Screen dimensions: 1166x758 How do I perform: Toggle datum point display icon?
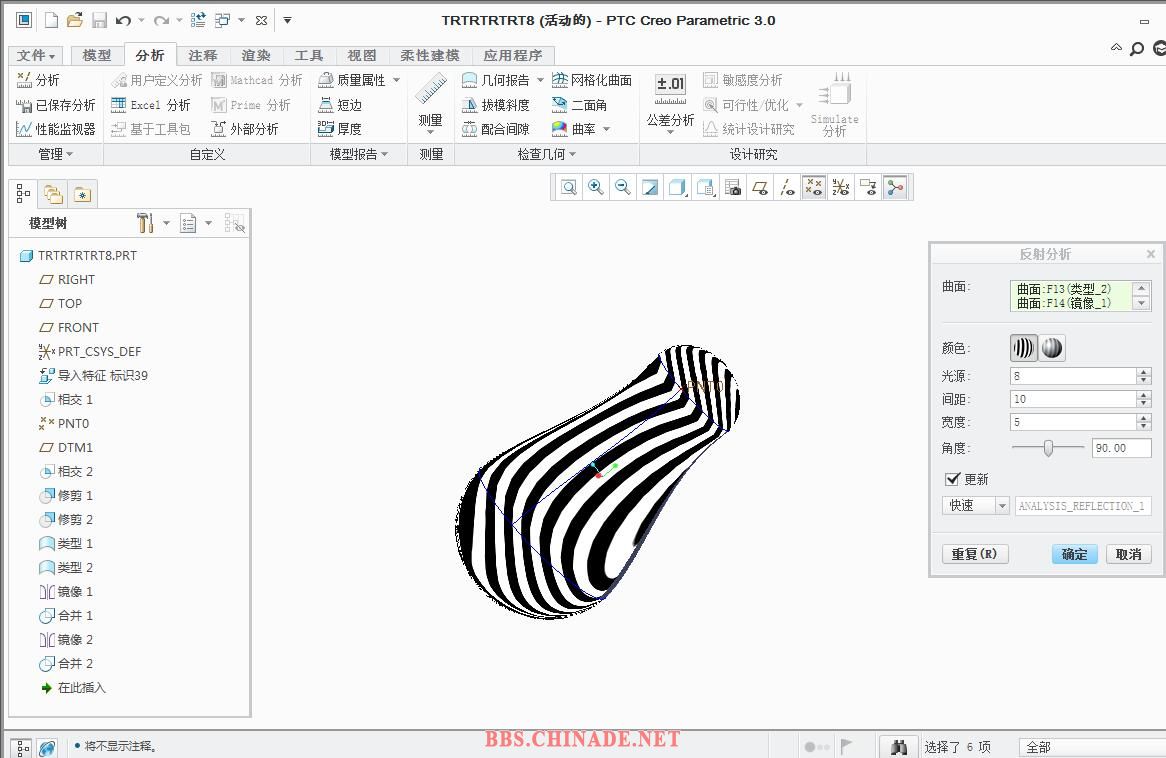pyautogui.click(x=814, y=187)
